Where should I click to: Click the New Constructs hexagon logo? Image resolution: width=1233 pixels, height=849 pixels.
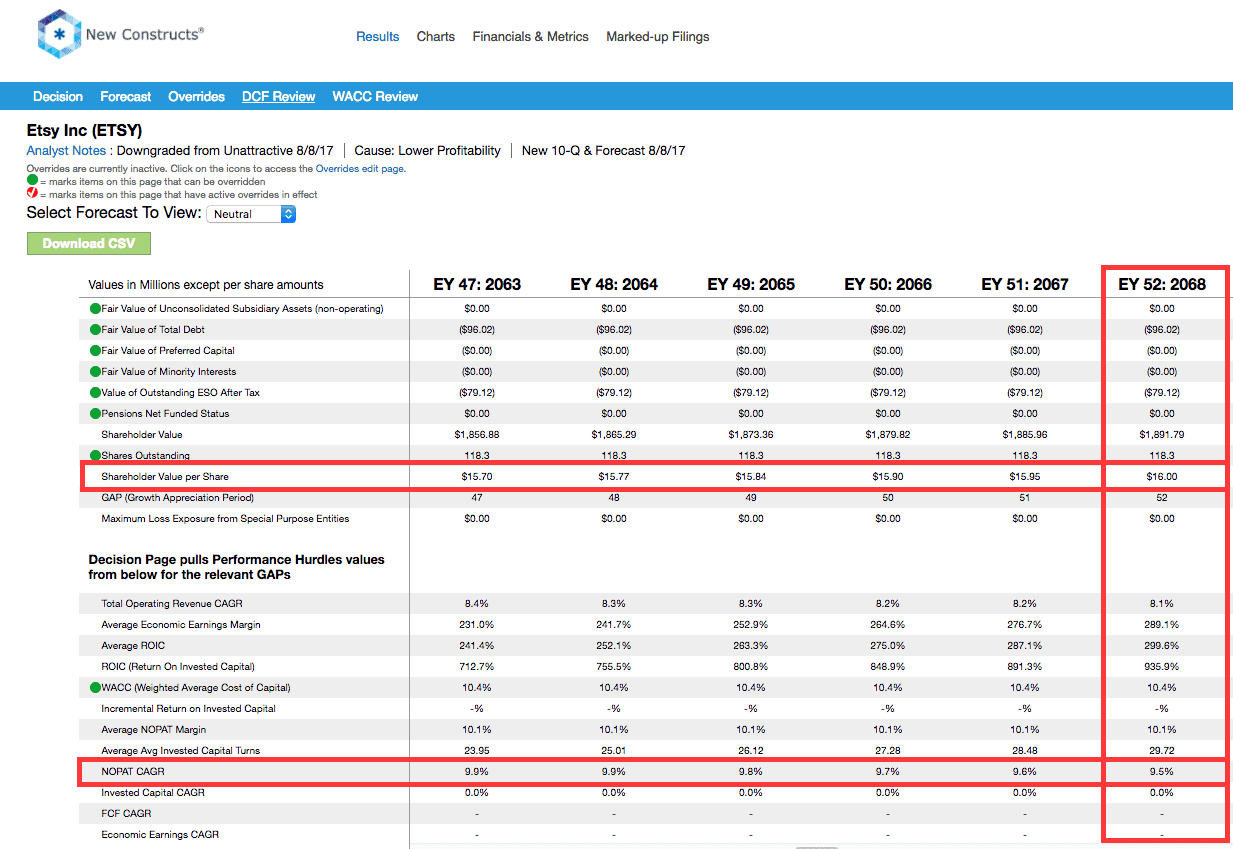pyautogui.click(x=58, y=34)
